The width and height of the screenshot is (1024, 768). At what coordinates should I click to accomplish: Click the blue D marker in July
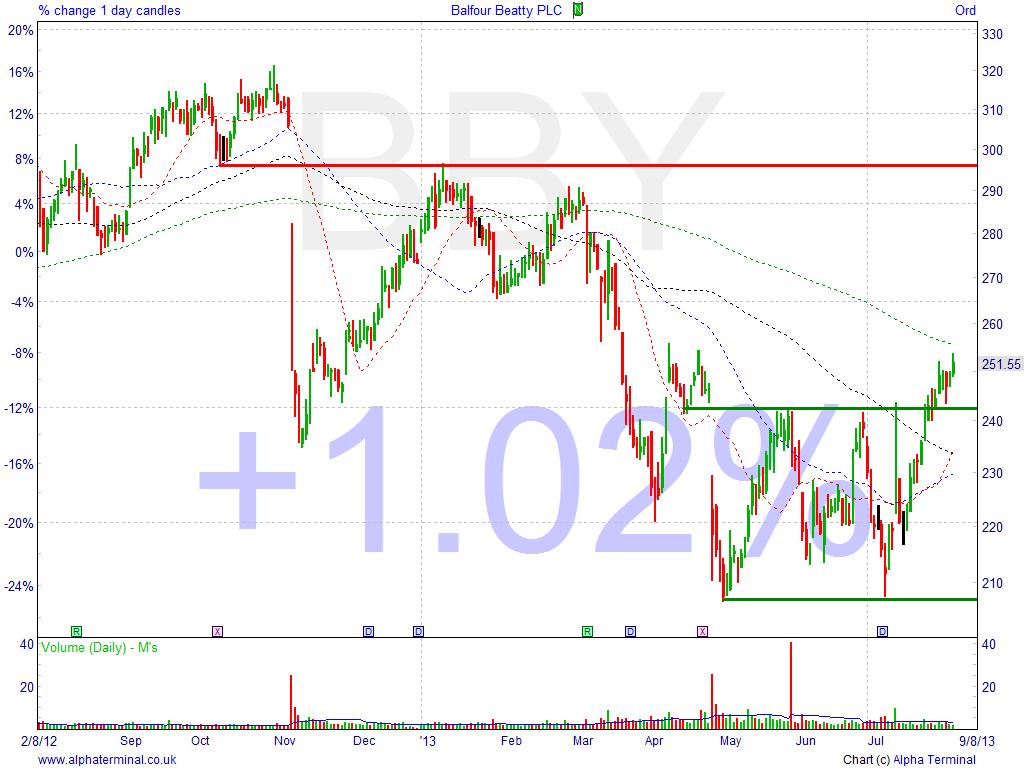pyautogui.click(x=882, y=631)
